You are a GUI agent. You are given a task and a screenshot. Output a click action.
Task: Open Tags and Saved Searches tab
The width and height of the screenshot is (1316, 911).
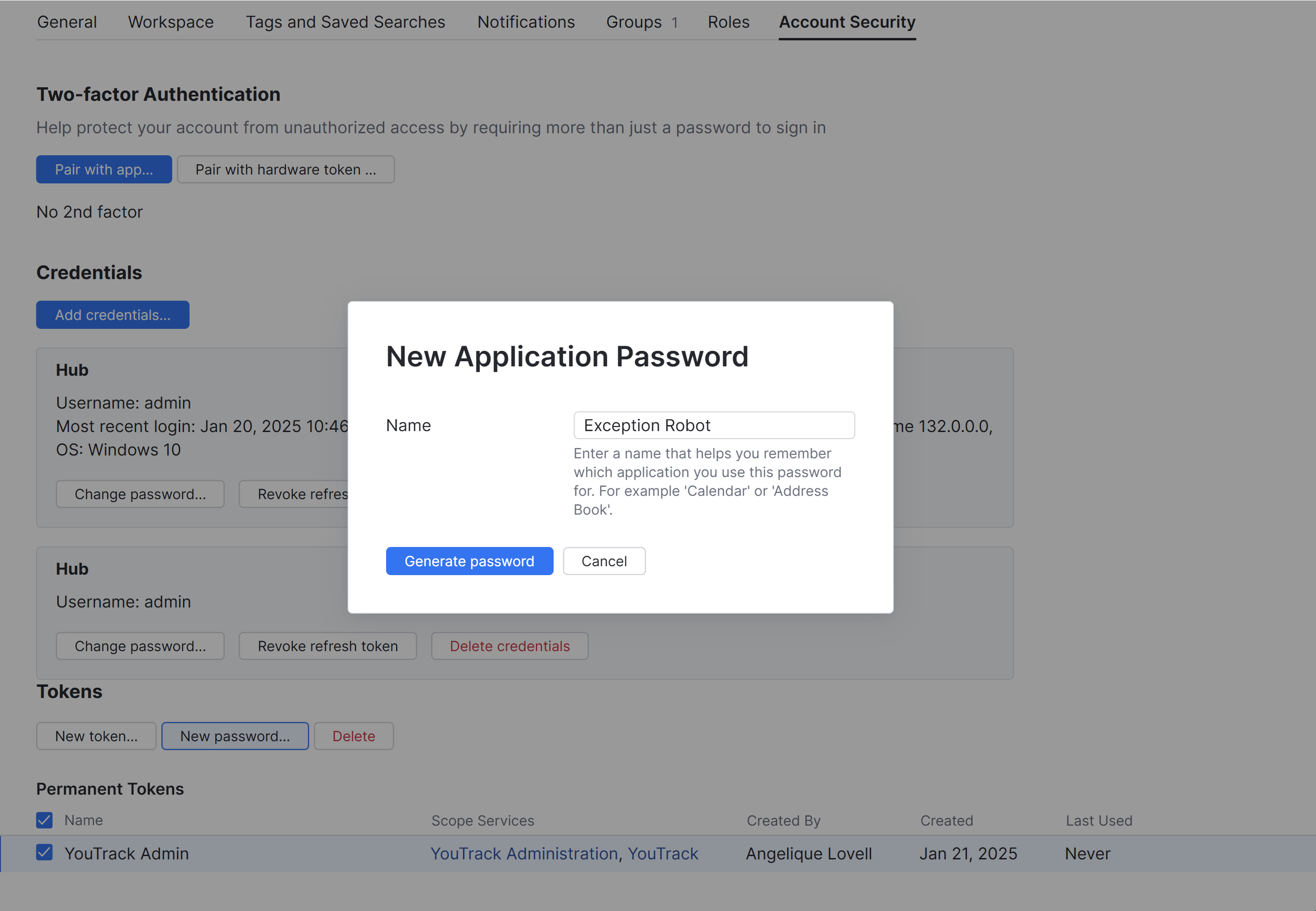tap(345, 22)
